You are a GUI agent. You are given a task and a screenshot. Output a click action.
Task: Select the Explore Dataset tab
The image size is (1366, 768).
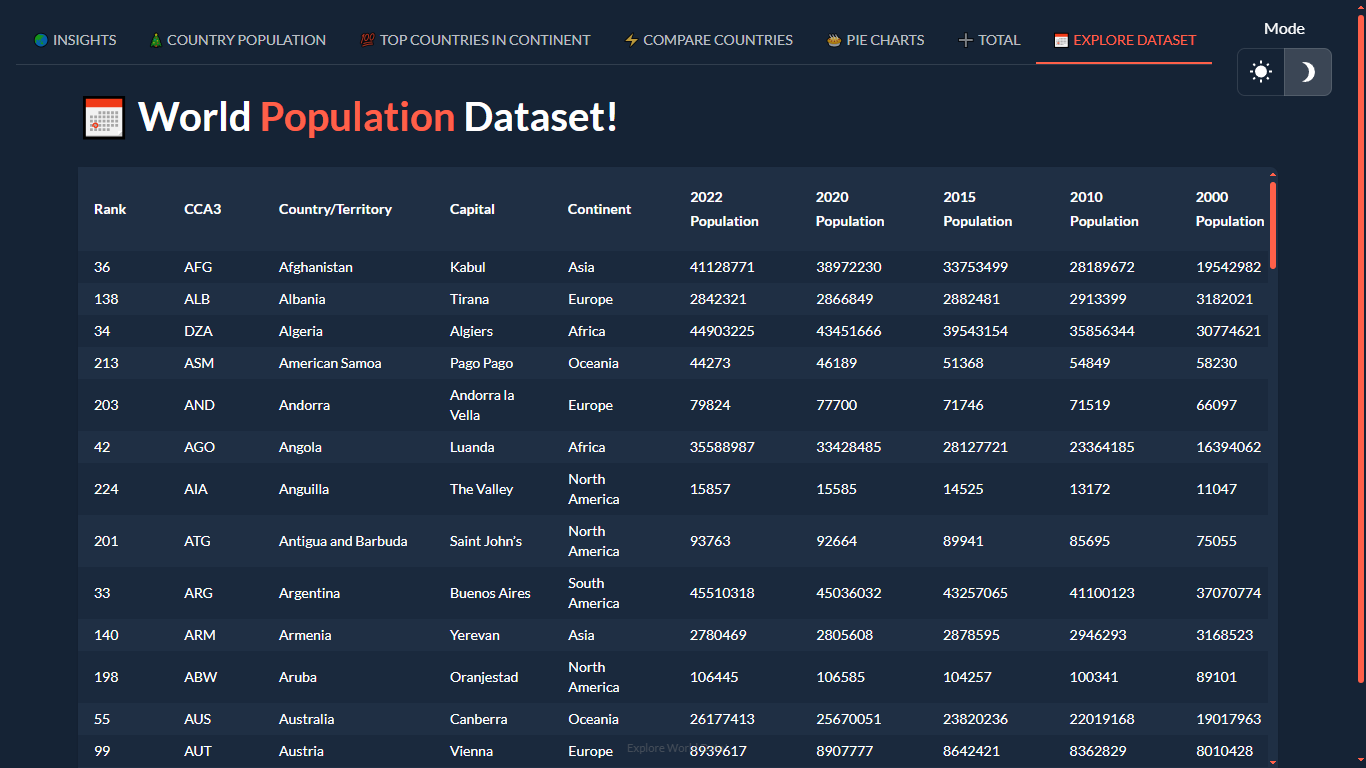[x=1124, y=40]
